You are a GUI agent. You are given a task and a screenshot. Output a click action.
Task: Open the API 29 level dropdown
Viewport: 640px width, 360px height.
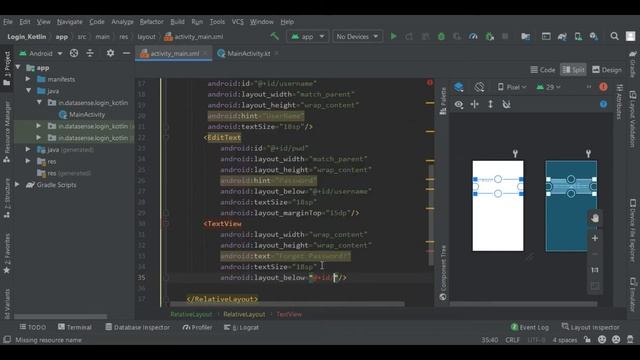(x=548, y=87)
